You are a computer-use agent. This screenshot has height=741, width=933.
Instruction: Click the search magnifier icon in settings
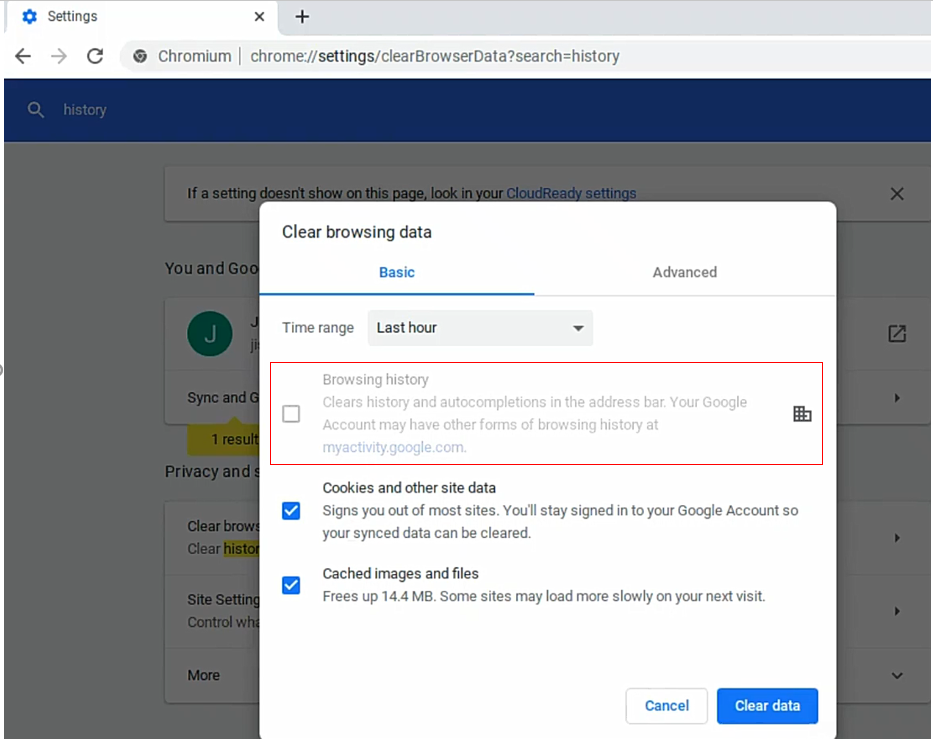(x=36, y=110)
